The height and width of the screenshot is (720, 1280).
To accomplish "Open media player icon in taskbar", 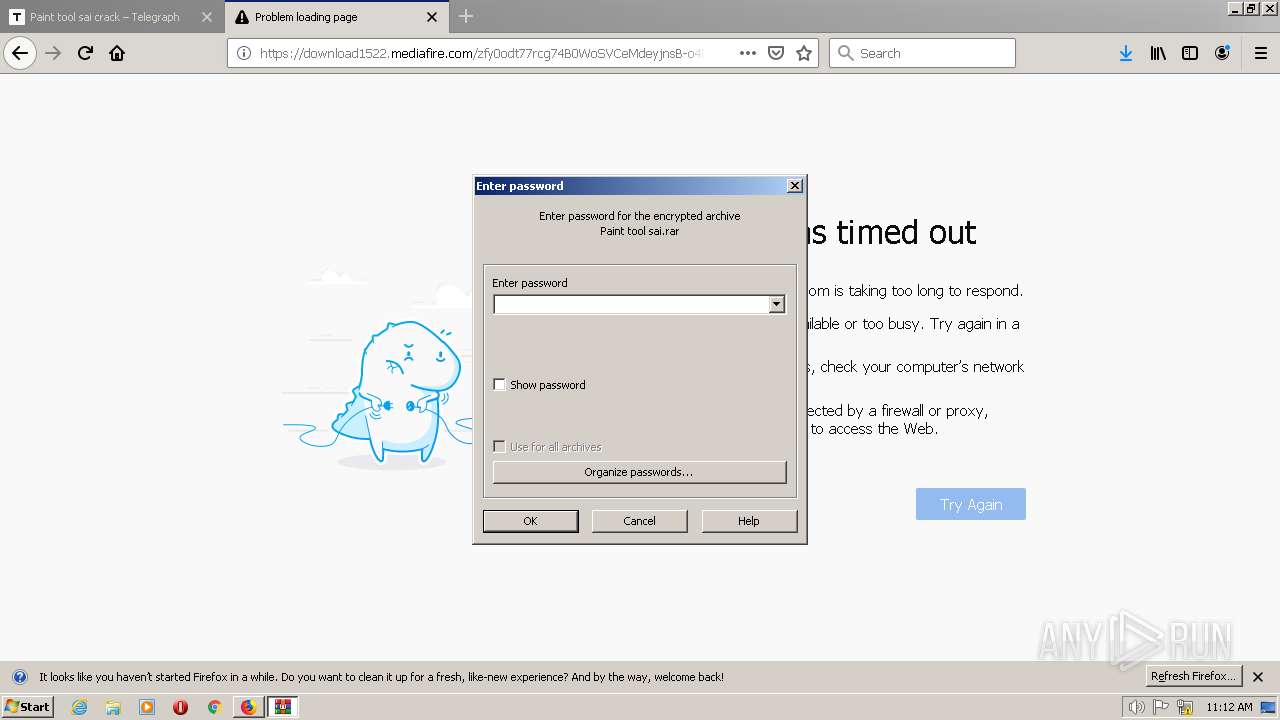I will (147, 707).
